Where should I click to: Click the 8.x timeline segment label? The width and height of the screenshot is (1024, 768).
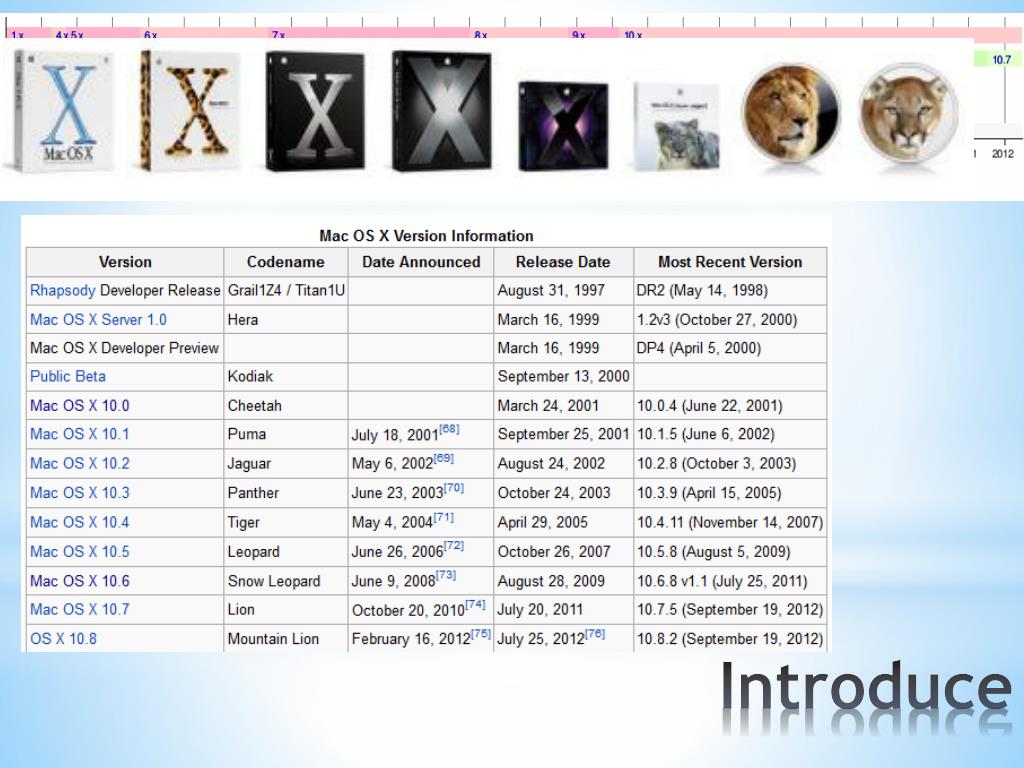(481, 35)
